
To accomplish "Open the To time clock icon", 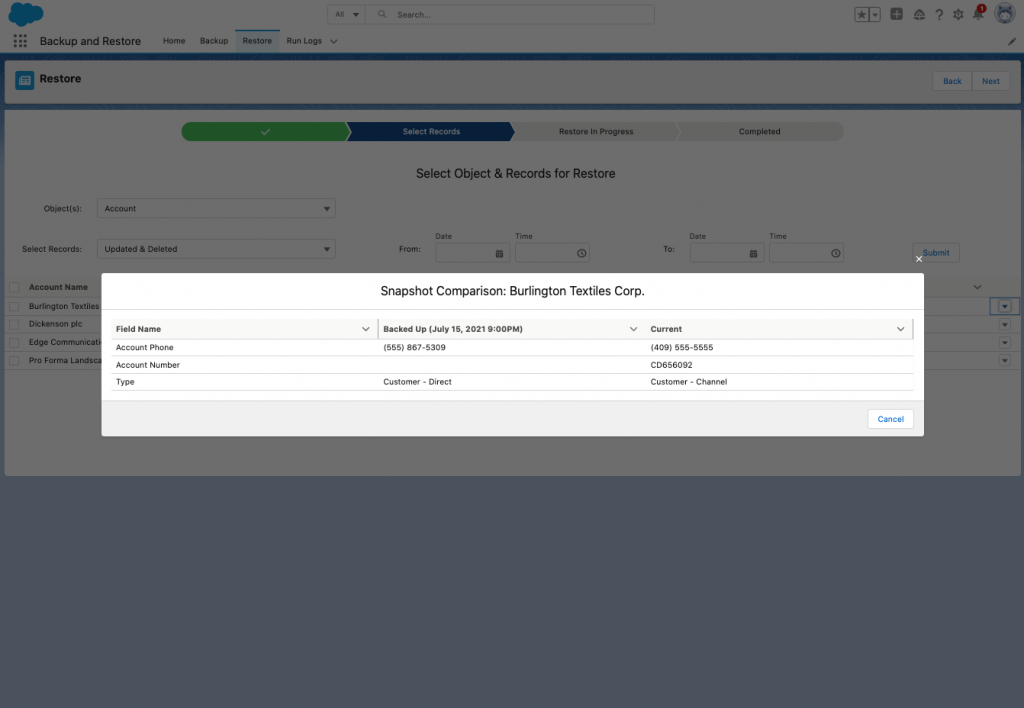I will (835, 253).
